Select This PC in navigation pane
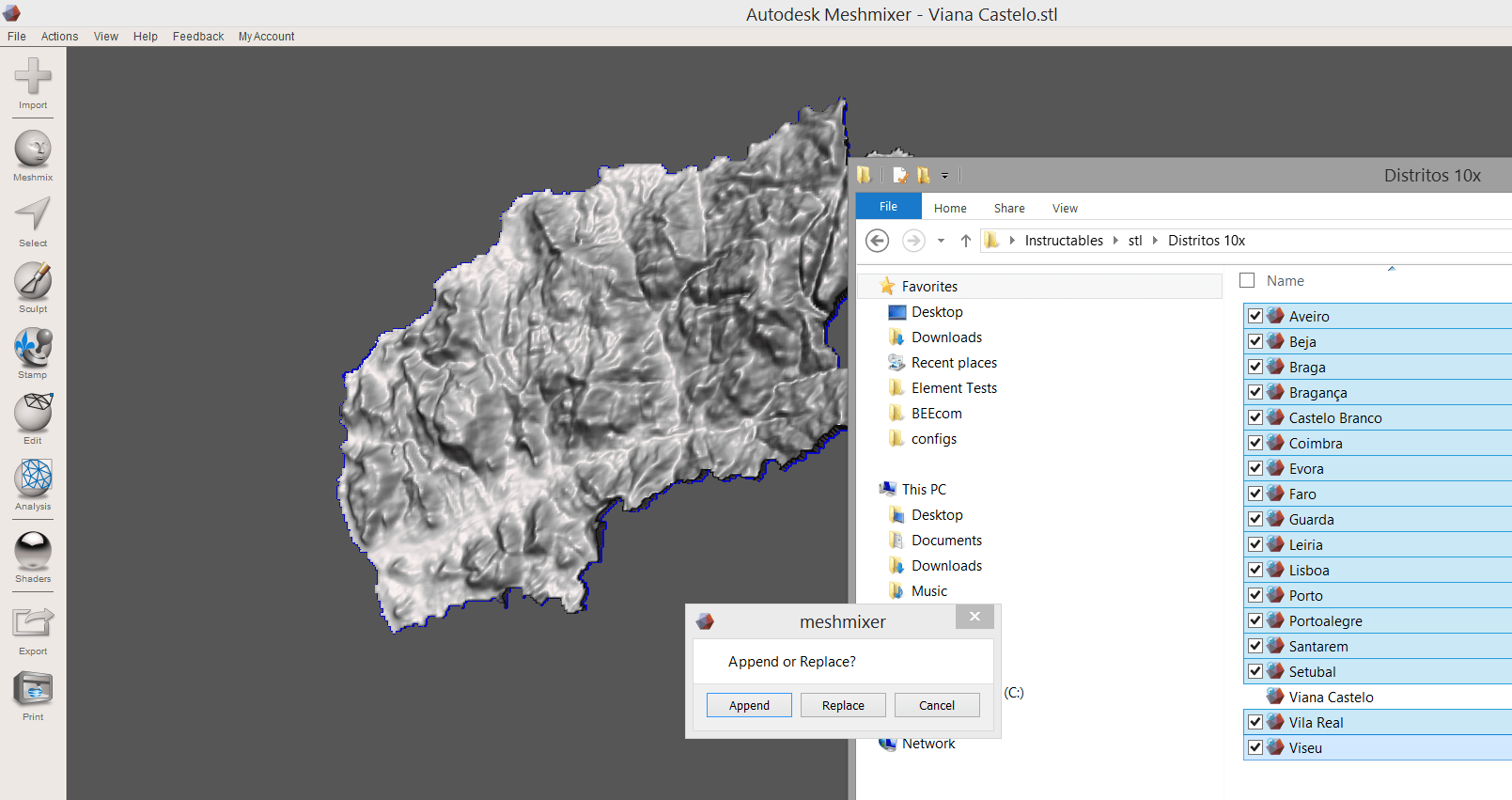This screenshot has height=800, width=1512. click(x=912, y=490)
